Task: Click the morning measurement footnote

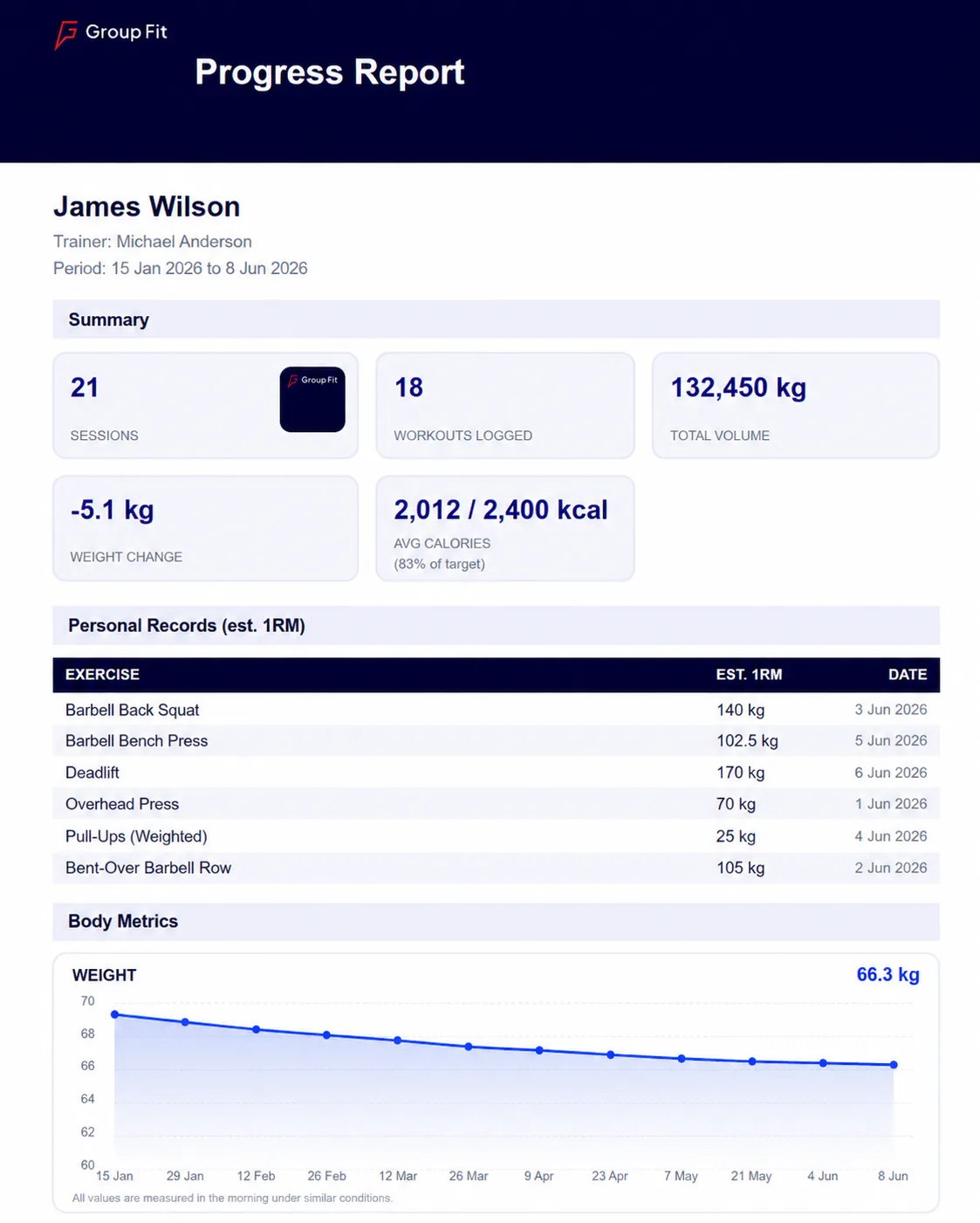Action: pyautogui.click(x=232, y=1198)
